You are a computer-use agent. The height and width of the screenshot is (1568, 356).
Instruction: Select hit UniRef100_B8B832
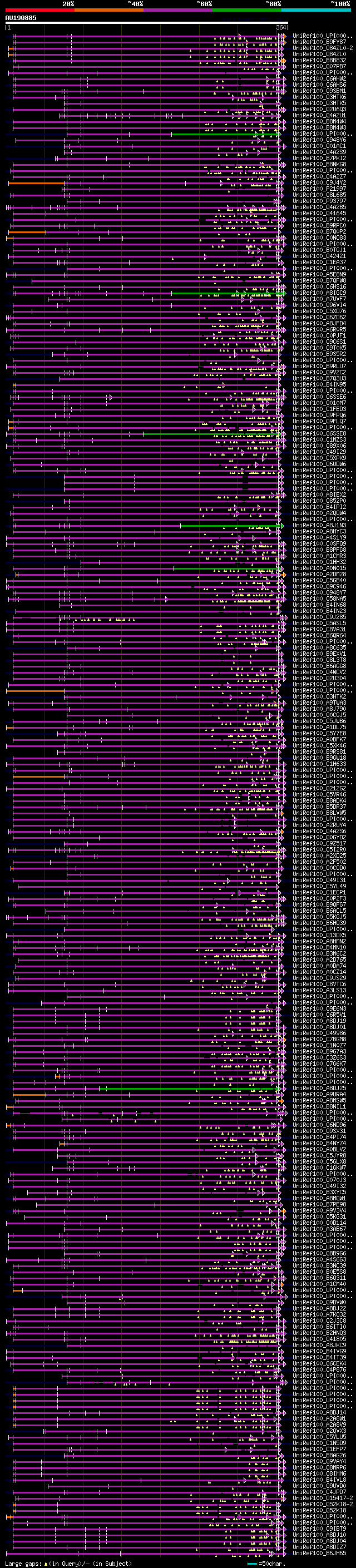(319, 60)
